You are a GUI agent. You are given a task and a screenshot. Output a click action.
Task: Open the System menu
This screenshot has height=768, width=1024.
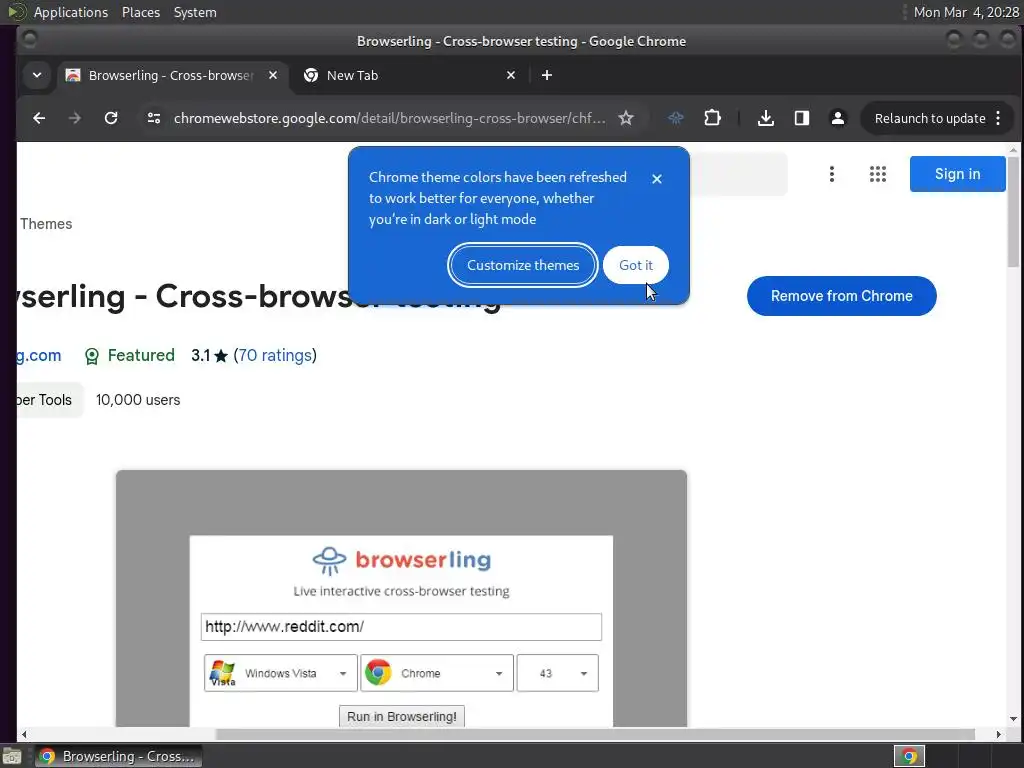(x=195, y=12)
